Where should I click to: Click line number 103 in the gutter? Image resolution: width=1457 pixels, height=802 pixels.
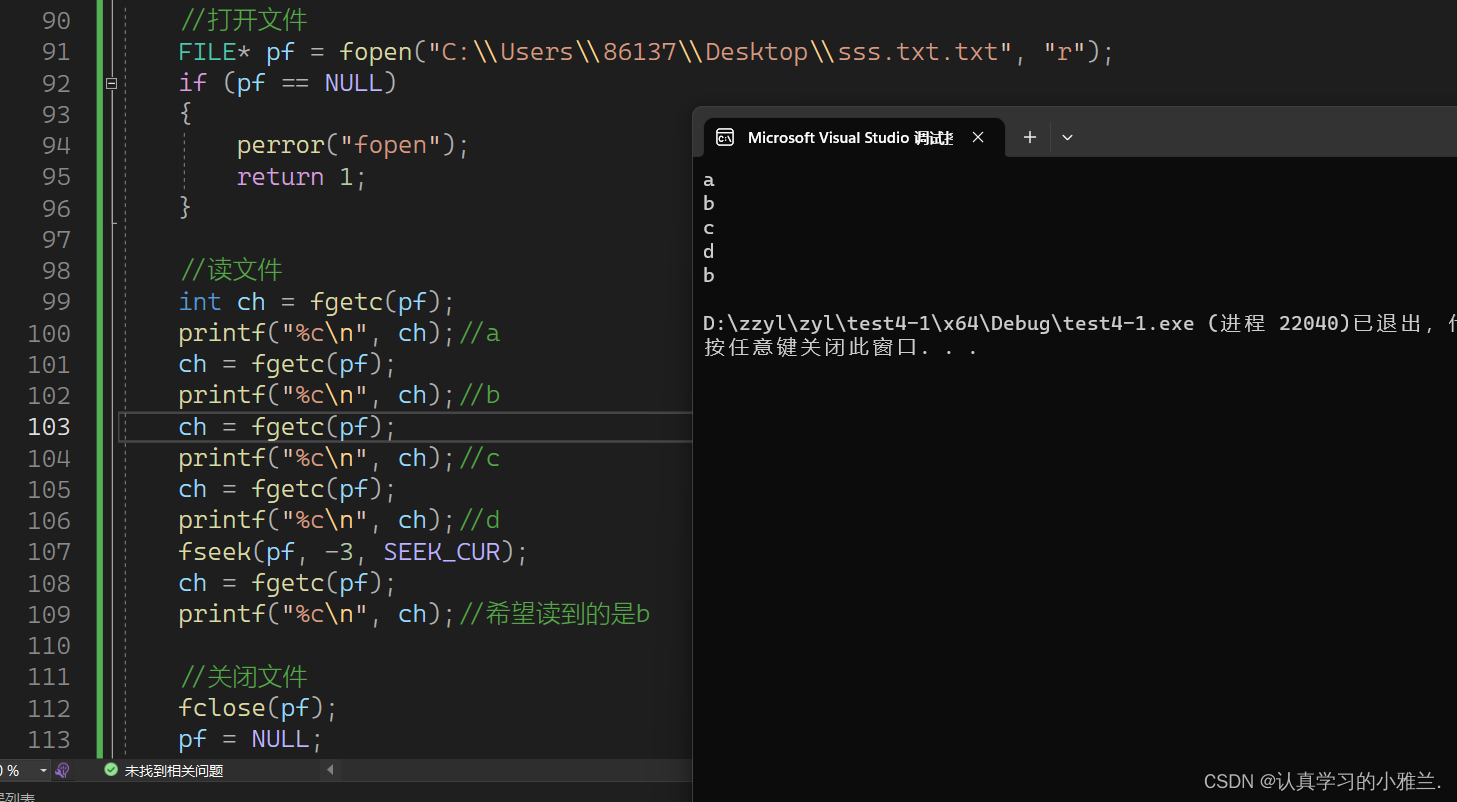(x=49, y=427)
